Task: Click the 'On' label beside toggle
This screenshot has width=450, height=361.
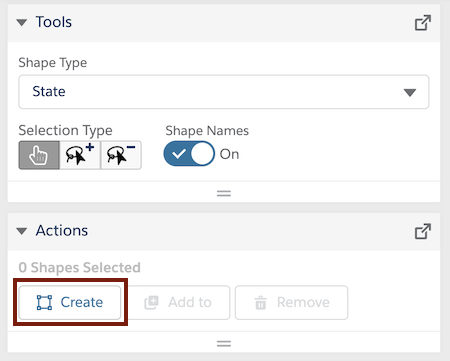Action: 229,154
